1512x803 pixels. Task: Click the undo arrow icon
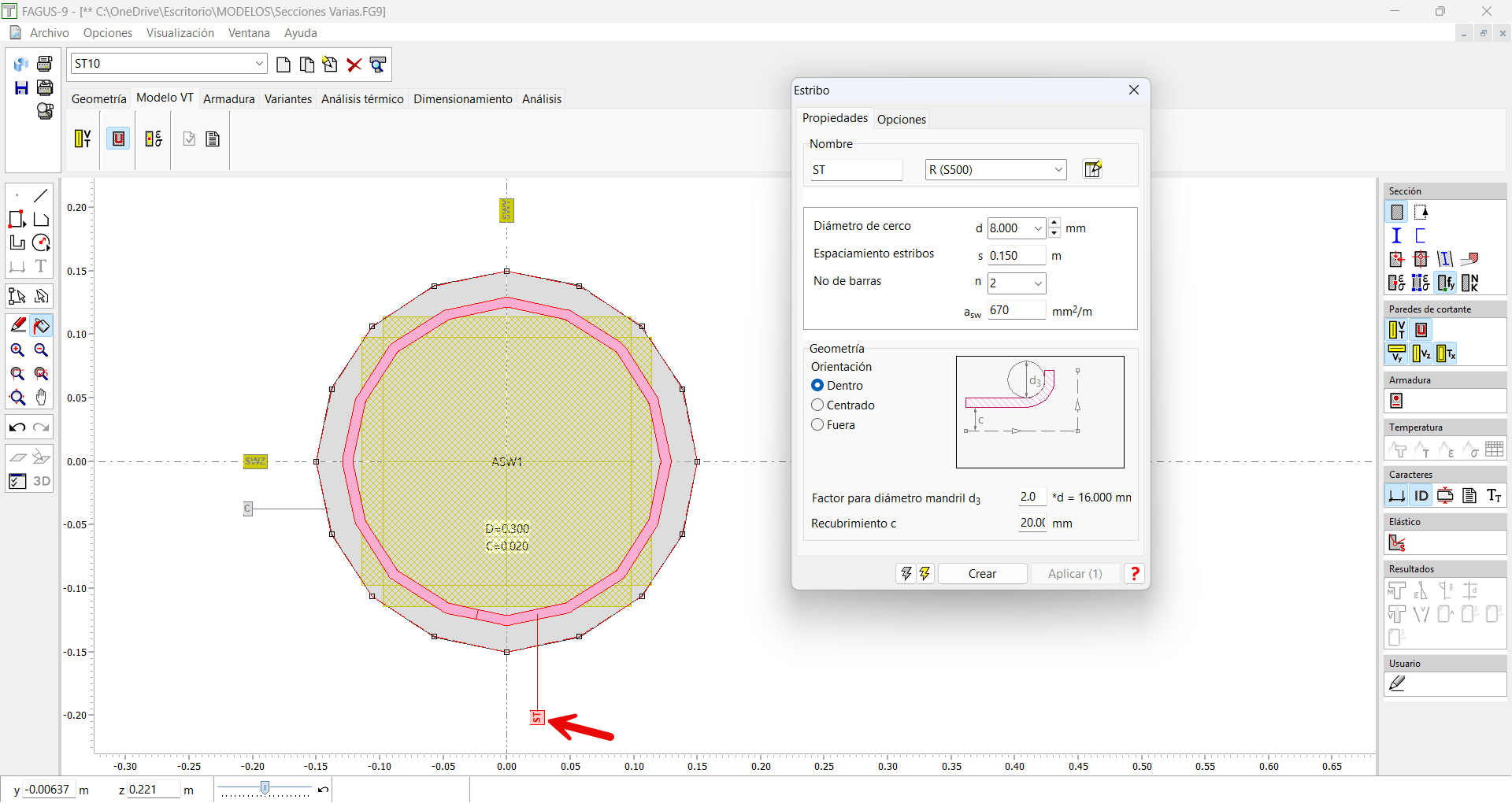coord(17,427)
